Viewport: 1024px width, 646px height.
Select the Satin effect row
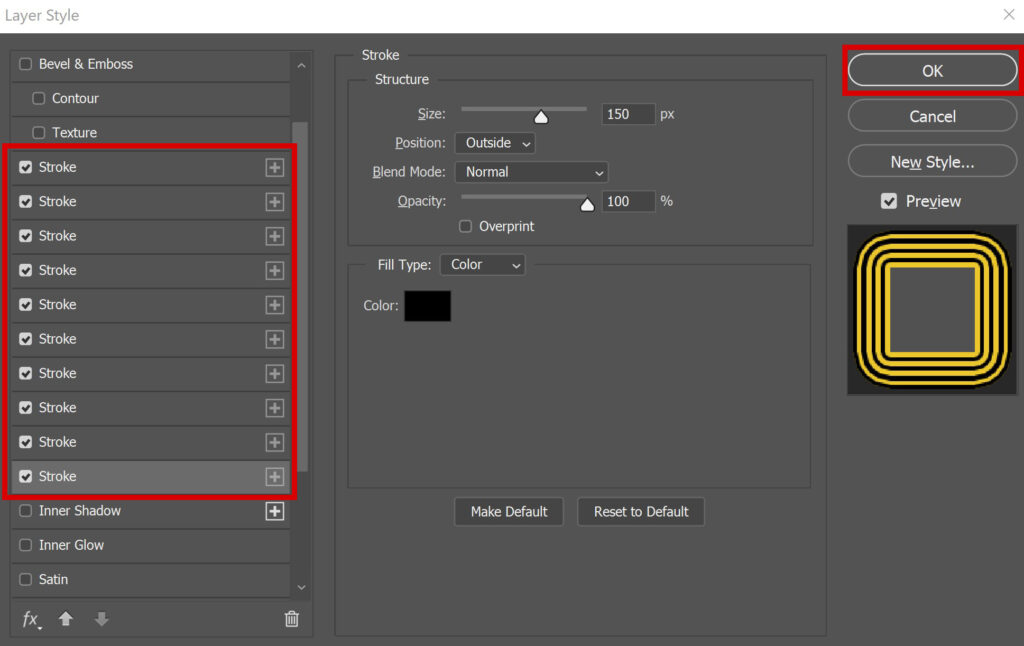pyautogui.click(x=151, y=579)
